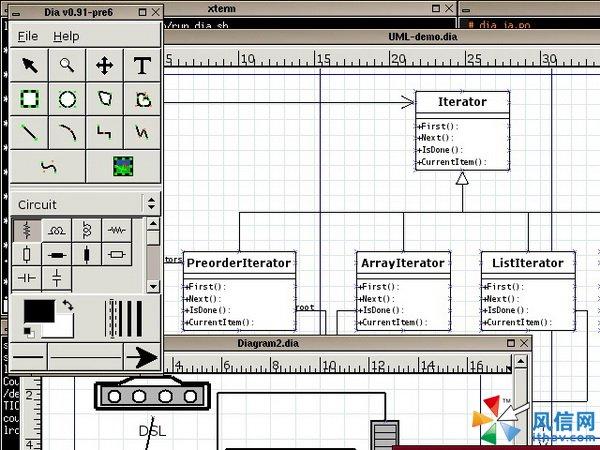Image resolution: width=600 pixels, height=450 pixels.
Task: Select the Text tool
Action: [x=142, y=65]
